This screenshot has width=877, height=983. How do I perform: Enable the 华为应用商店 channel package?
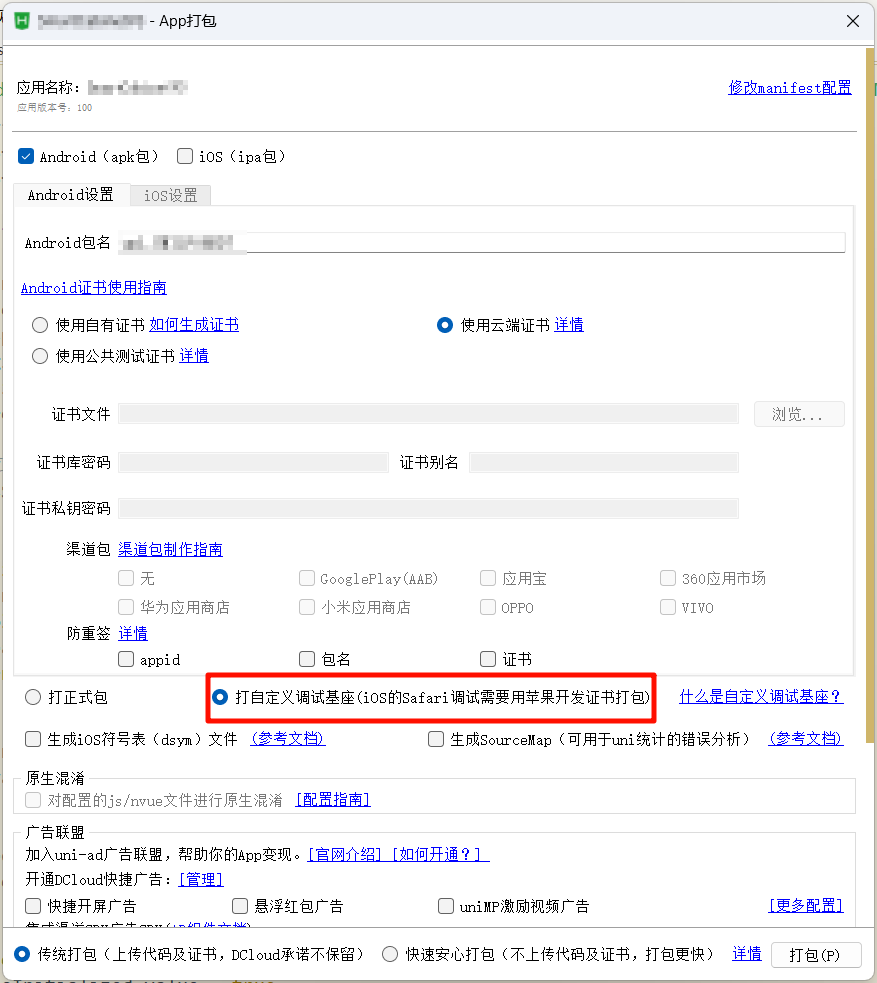pyautogui.click(x=127, y=607)
